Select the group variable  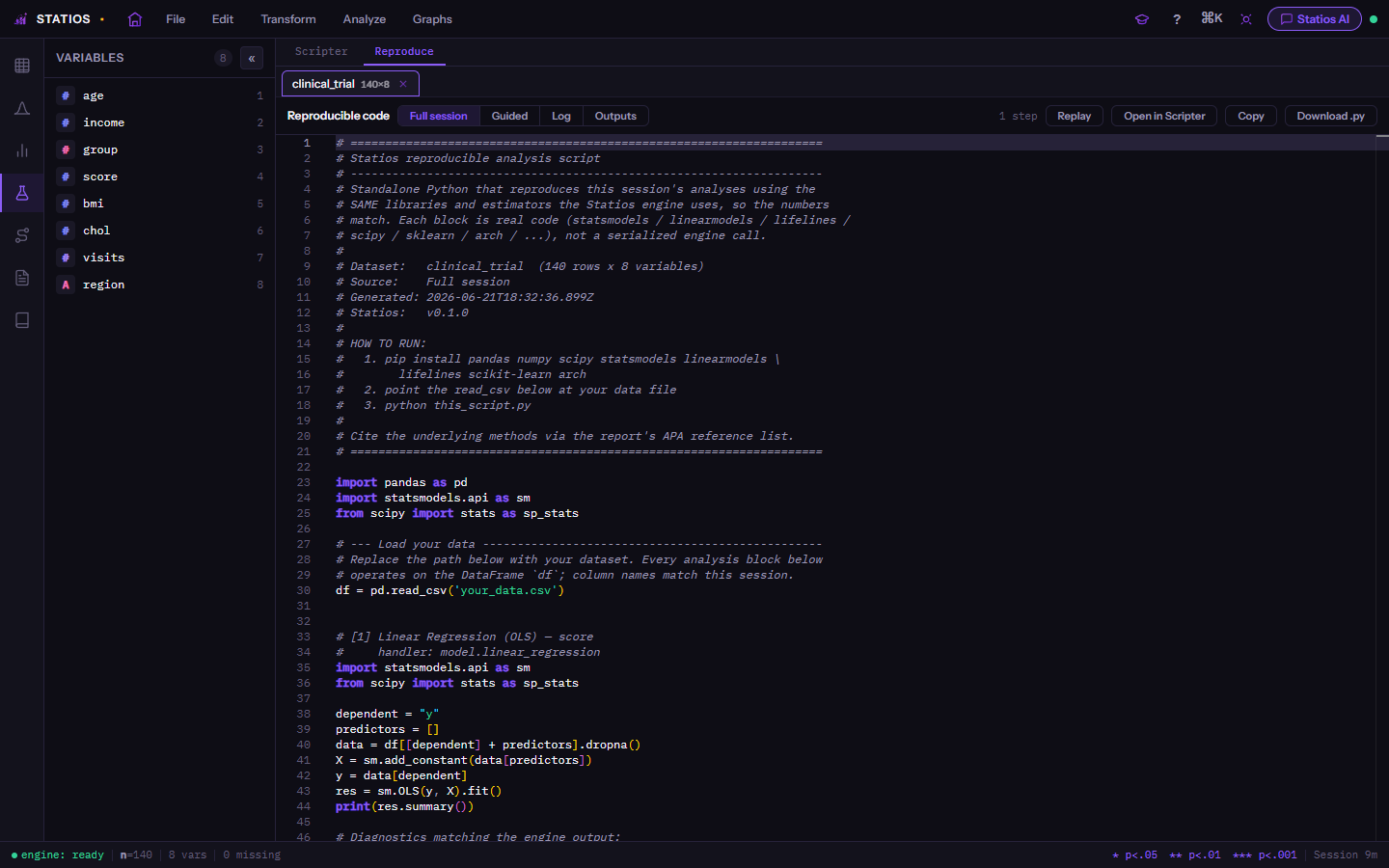point(160,149)
